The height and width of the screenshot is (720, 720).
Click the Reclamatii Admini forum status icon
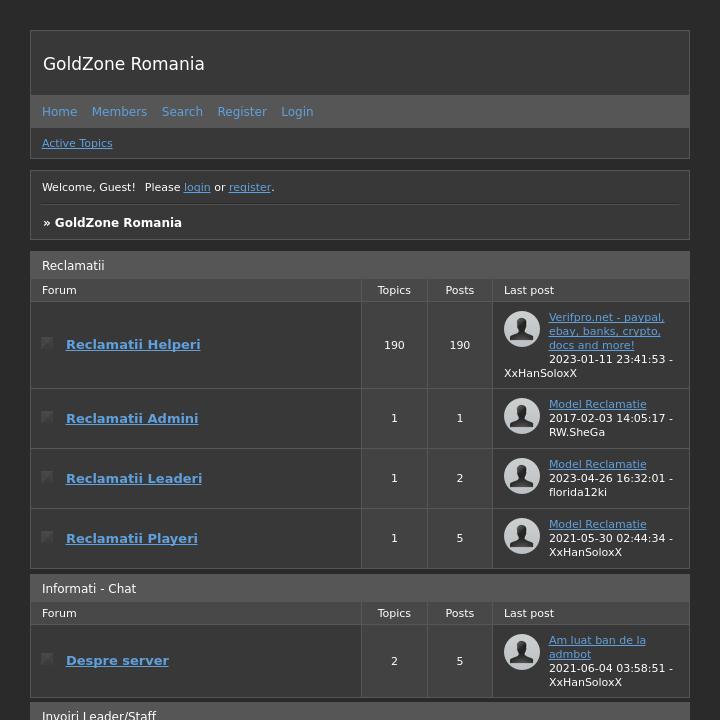(x=47, y=417)
